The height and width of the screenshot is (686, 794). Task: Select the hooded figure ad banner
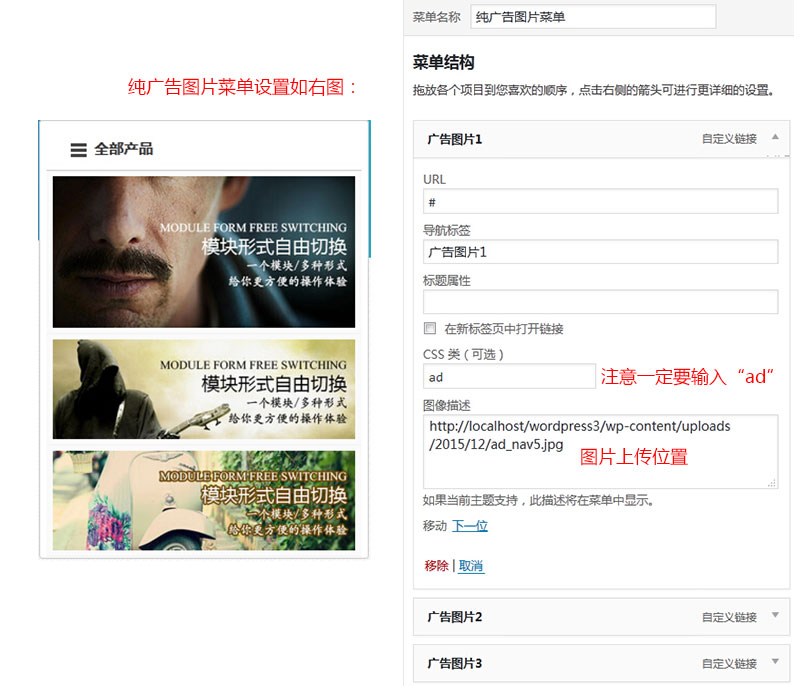[204, 389]
